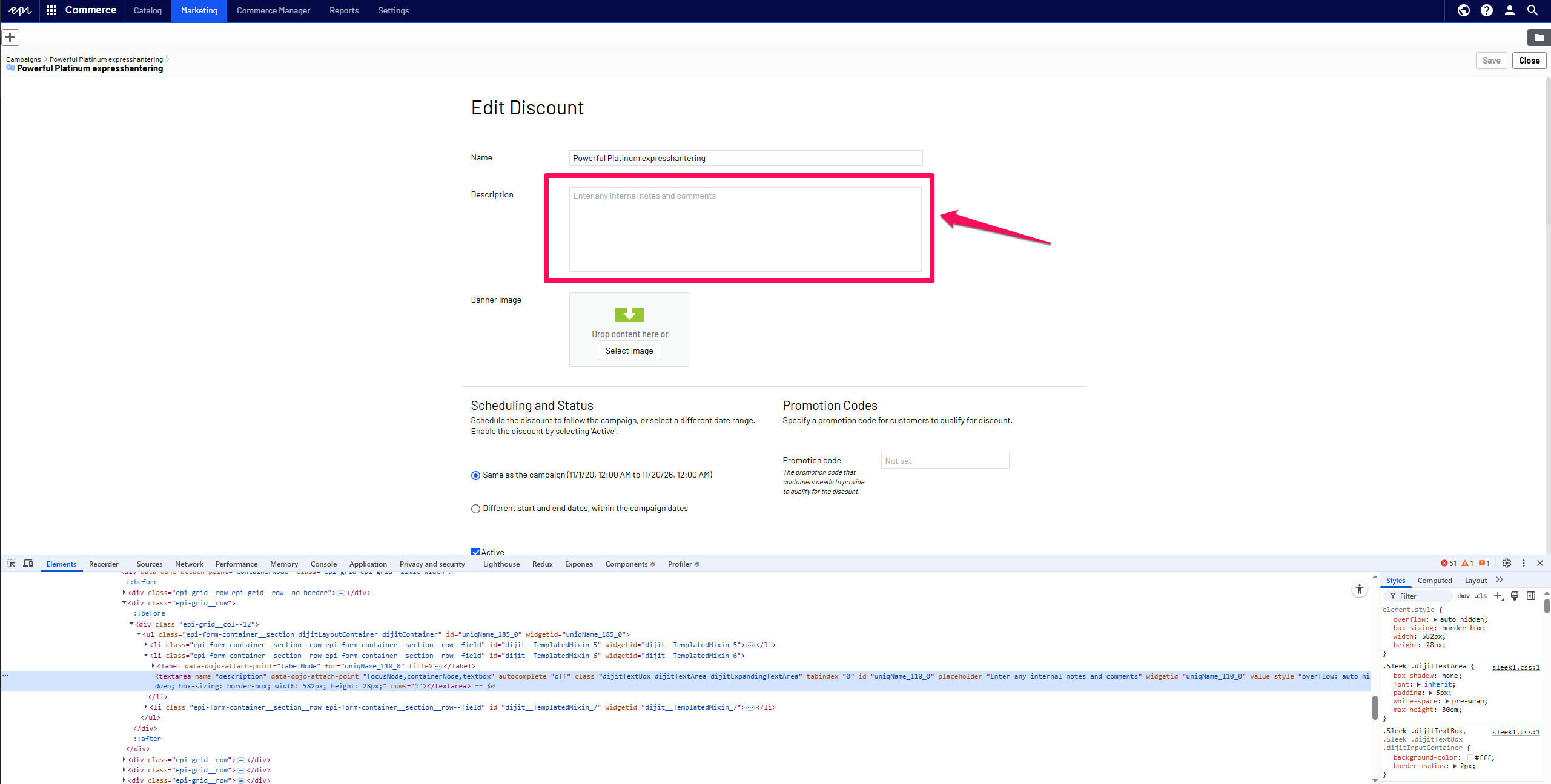1551x784 pixels.
Task: Open the user profile icon
Action: pyautogui.click(x=1509, y=10)
